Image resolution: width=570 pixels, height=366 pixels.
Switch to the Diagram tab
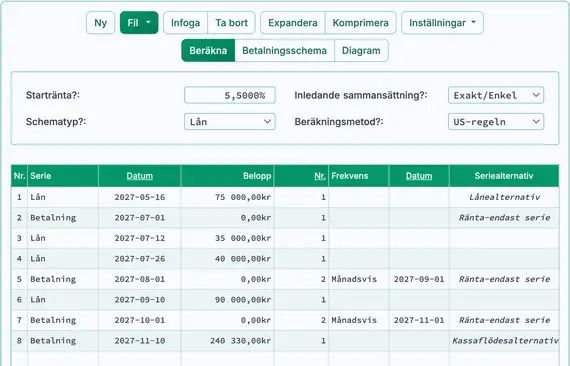361,51
